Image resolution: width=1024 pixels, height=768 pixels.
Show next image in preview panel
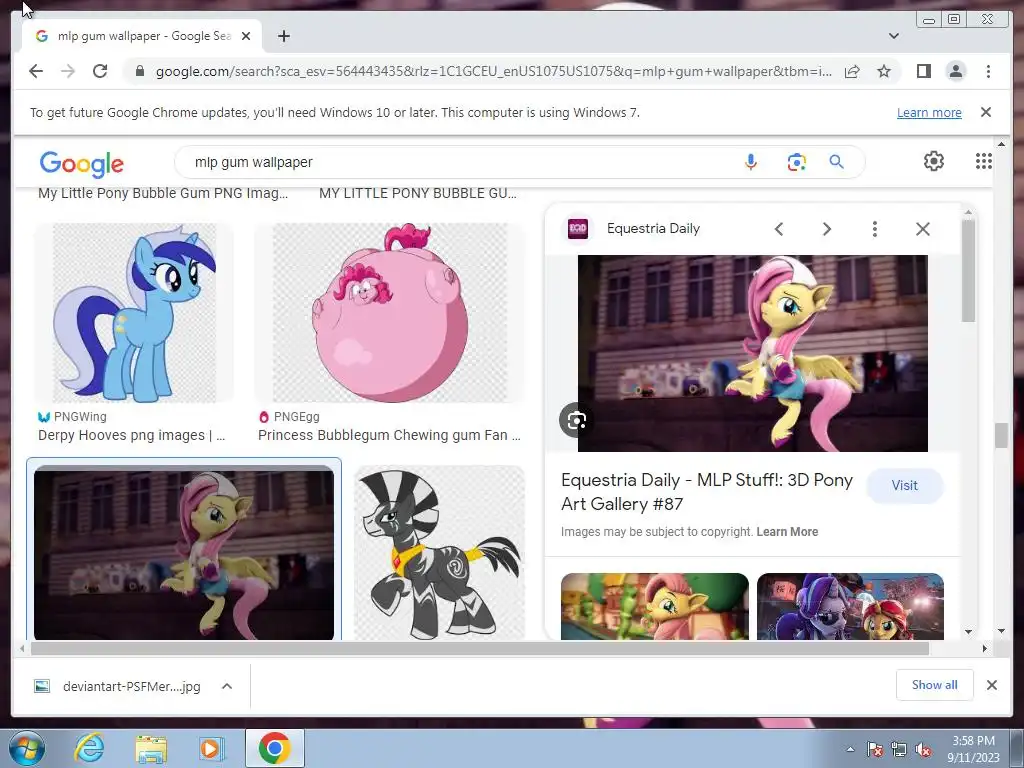click(x=827, y=229)
